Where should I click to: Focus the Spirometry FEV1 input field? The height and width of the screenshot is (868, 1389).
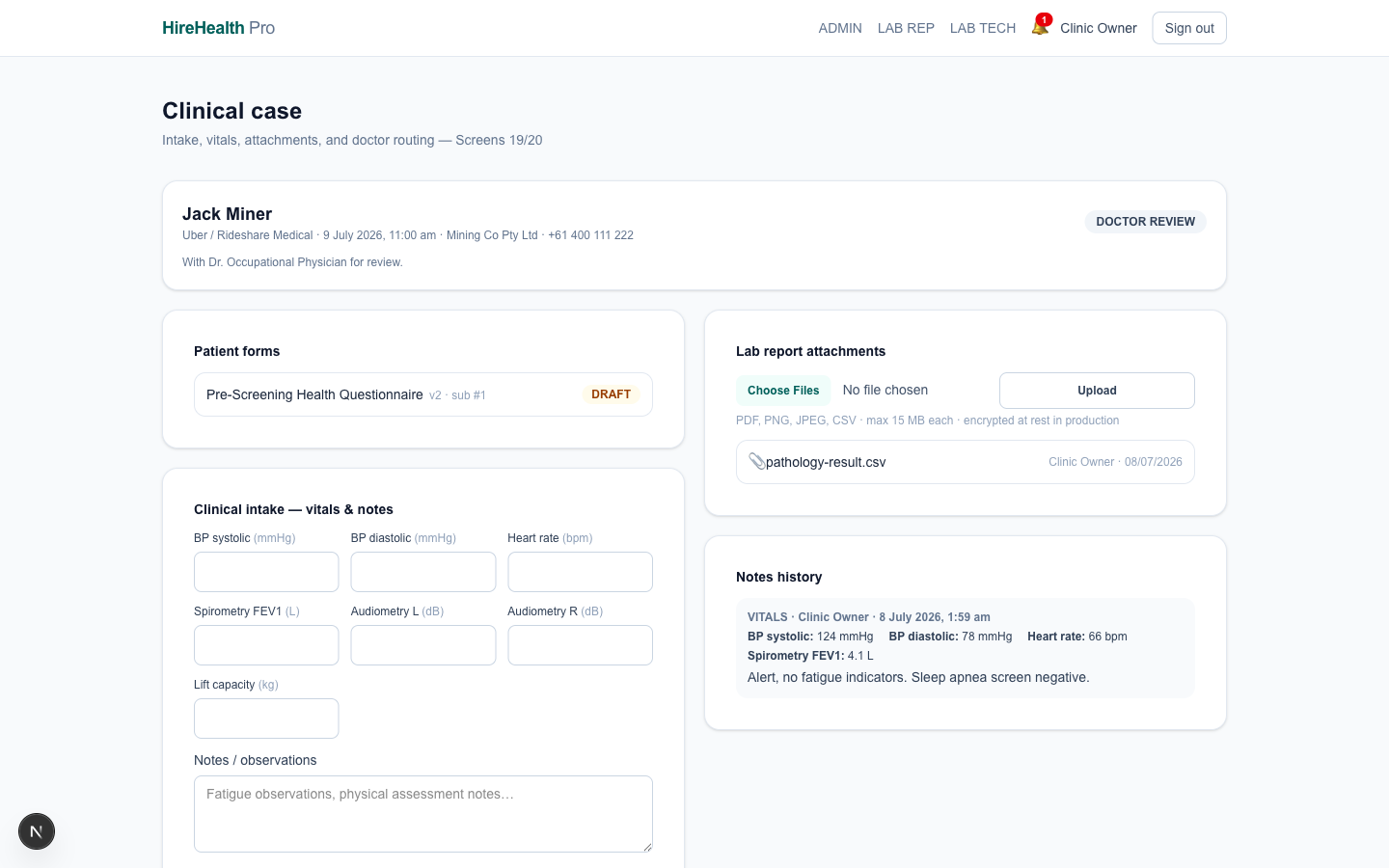point(266,645)
